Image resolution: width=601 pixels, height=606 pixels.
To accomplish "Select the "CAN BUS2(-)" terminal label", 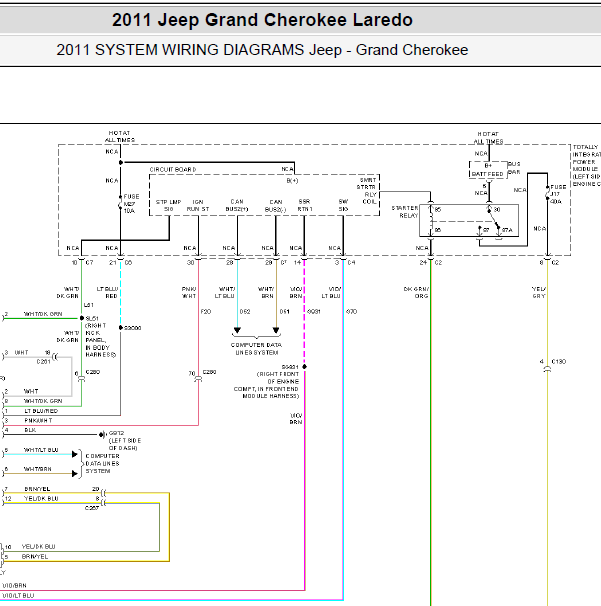I will [276, 206].
